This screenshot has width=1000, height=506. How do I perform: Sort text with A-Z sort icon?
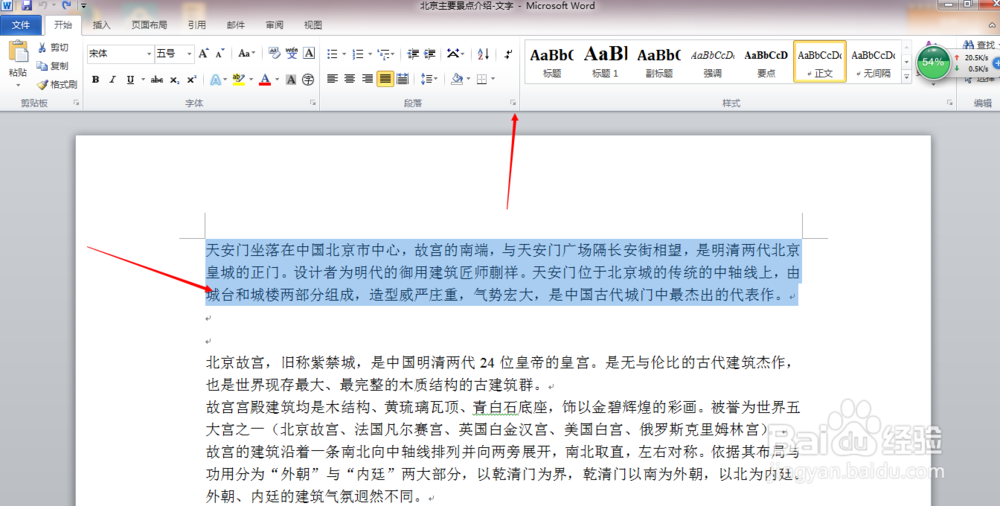click(x=483, y=54)
